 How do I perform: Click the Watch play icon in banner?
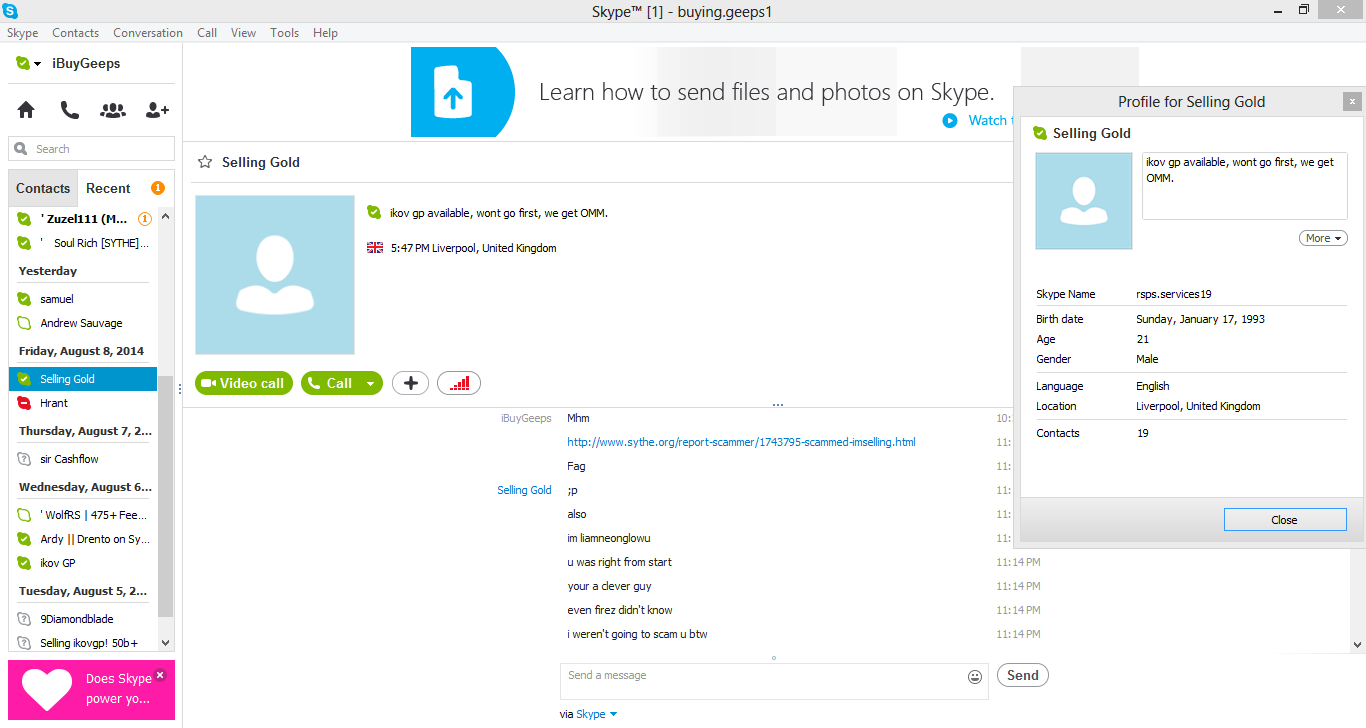[950, 120]
